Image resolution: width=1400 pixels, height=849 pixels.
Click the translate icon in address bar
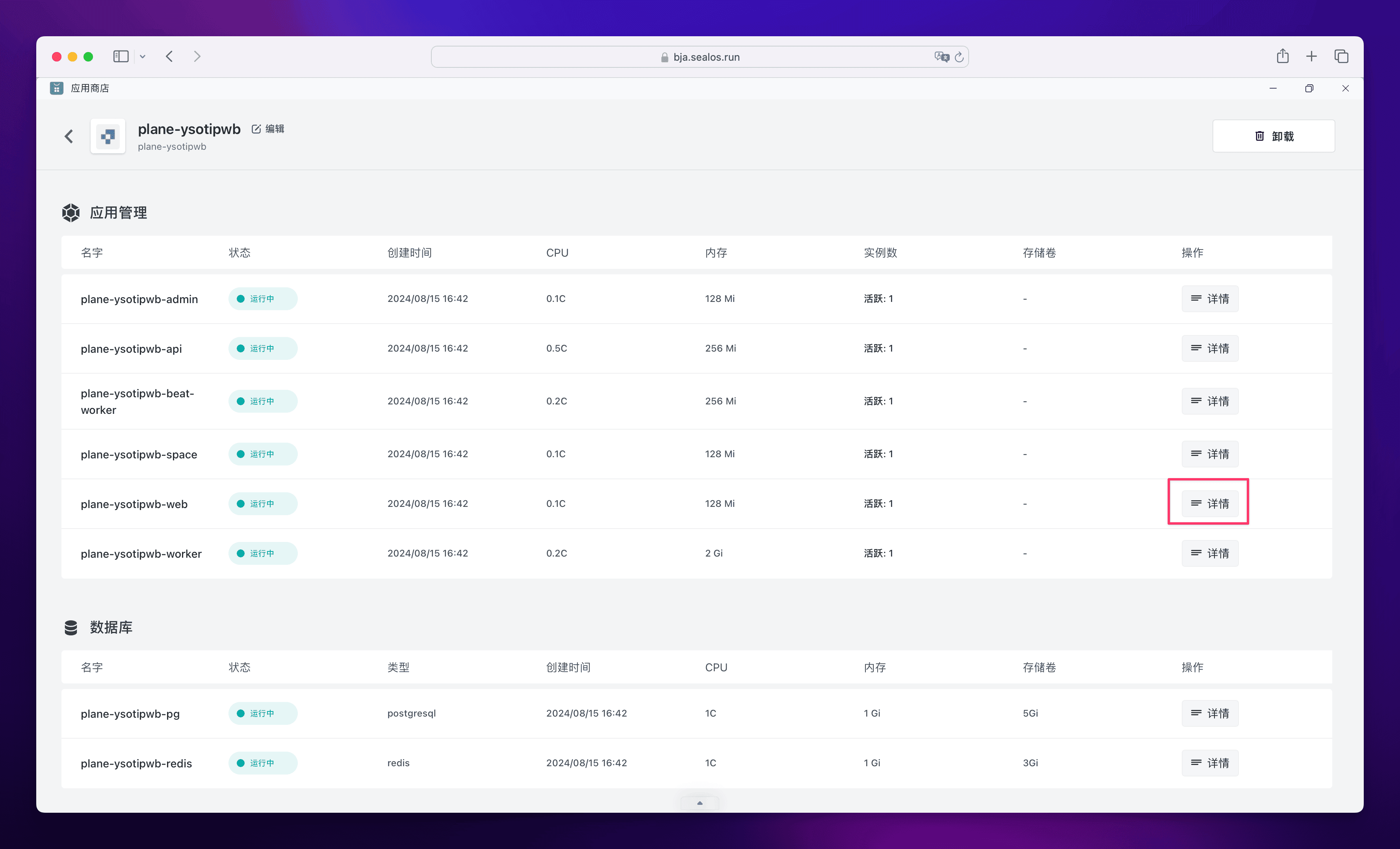point(941,57)
